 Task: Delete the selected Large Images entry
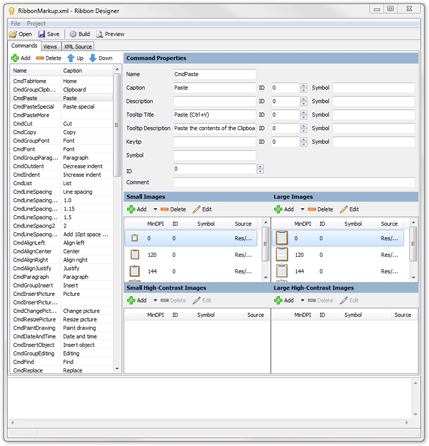(320, 209)
